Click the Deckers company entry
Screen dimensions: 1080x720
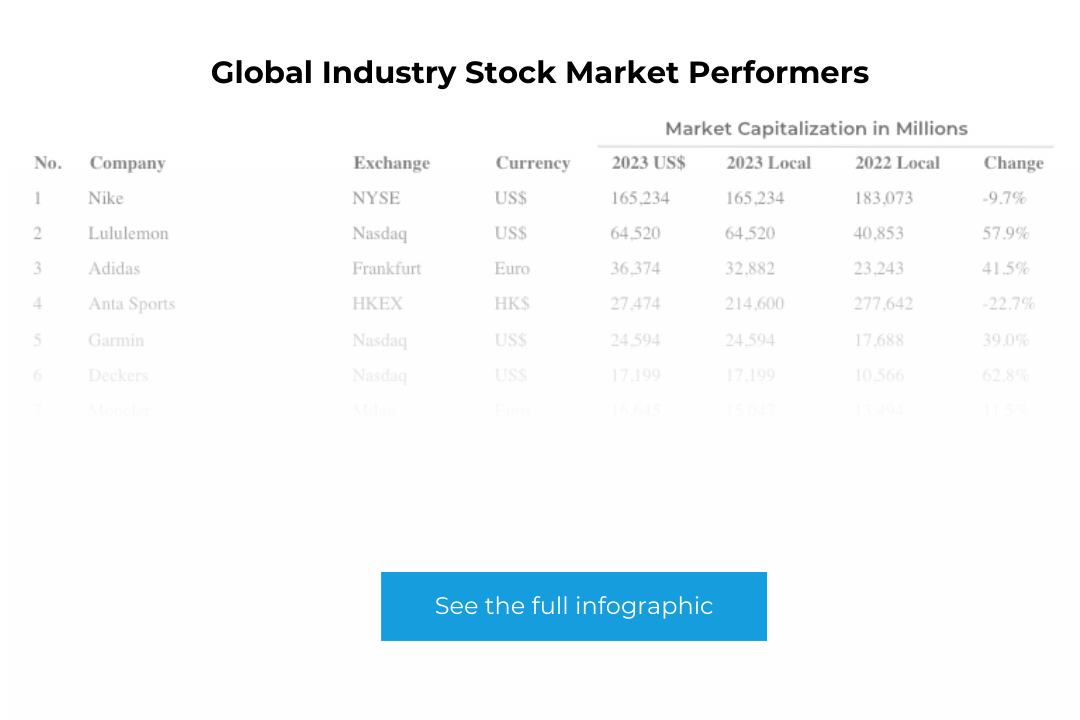tap(118, 375)
